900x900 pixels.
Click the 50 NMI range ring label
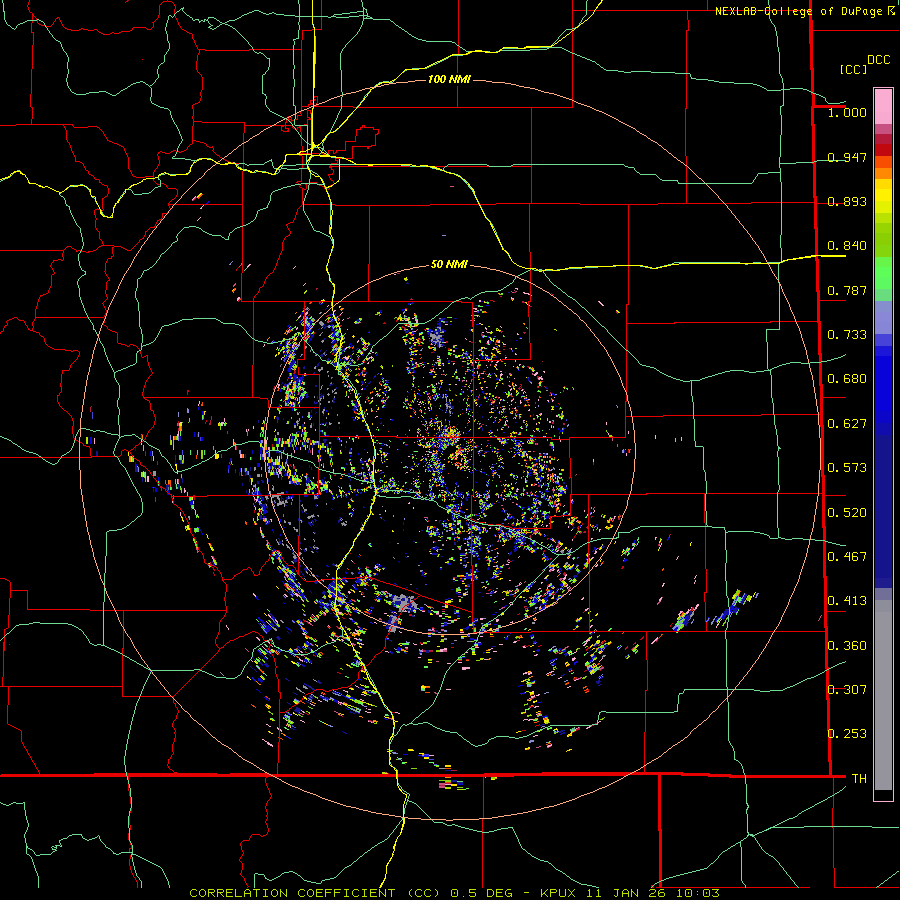pos(449,265)
